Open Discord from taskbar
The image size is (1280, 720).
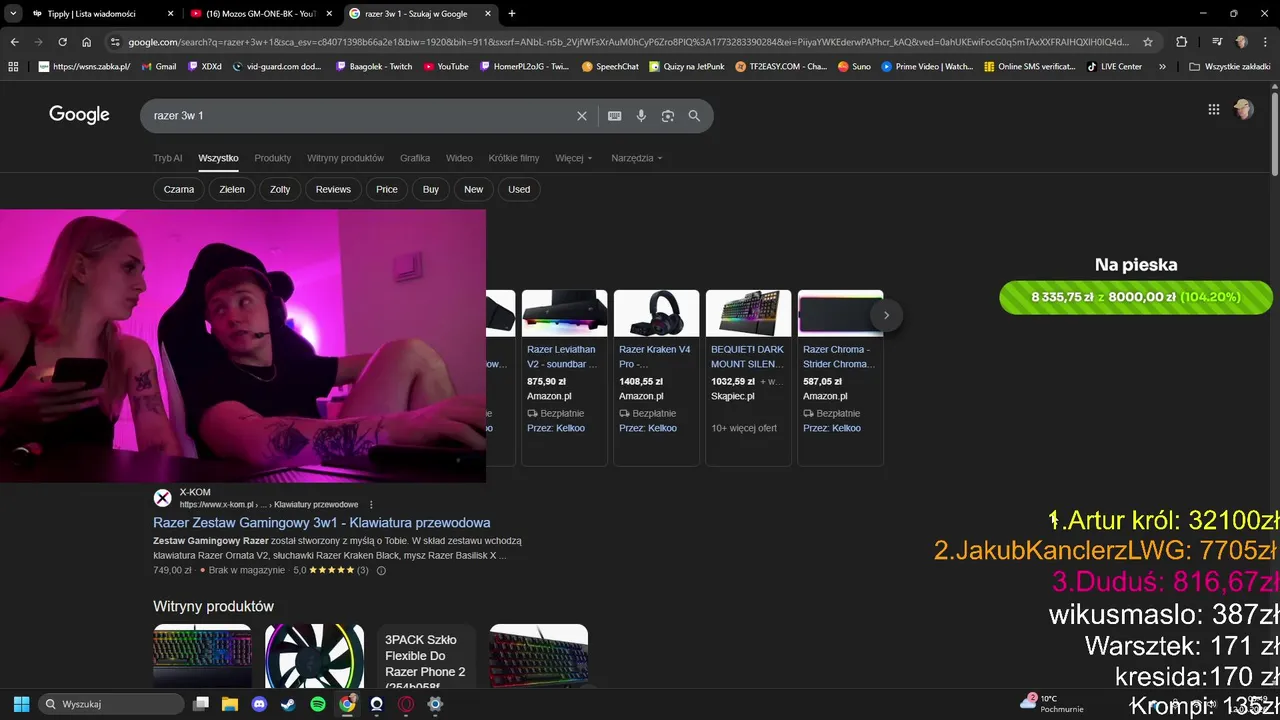pos(259,704)
